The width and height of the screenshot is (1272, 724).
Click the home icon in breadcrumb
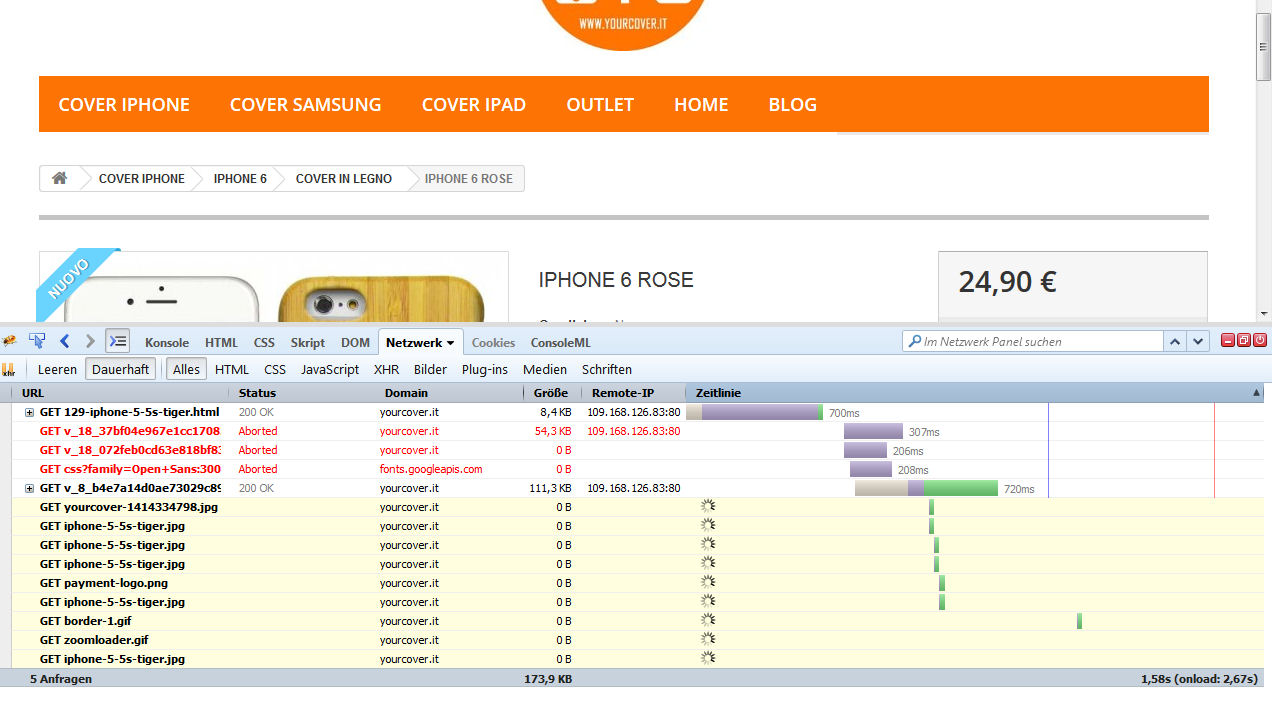pos(60,178)
